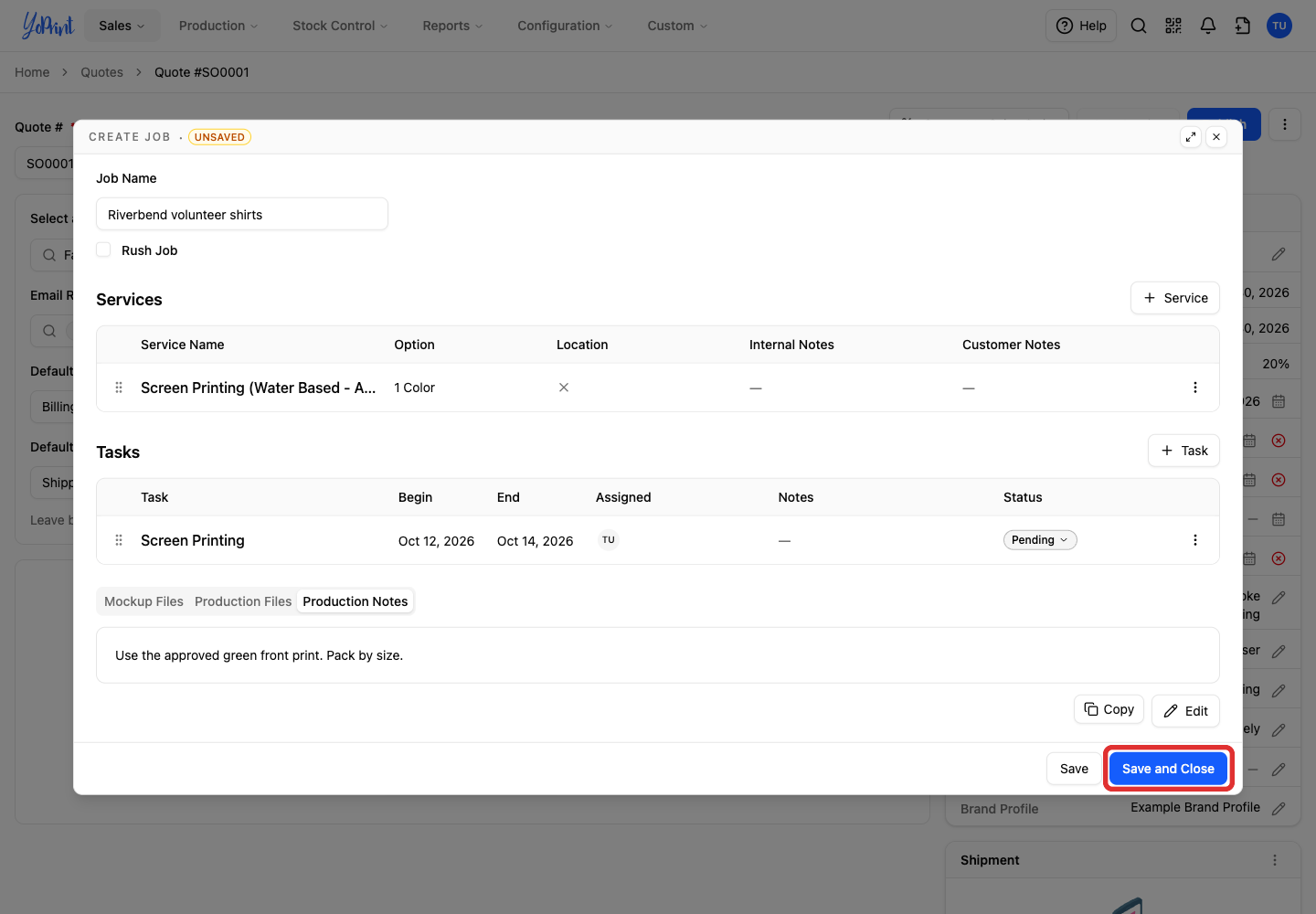Image resolution: width=1316 pixels, height=914 pixels.
Task: Open the Production menu
Action: [218, 26]
